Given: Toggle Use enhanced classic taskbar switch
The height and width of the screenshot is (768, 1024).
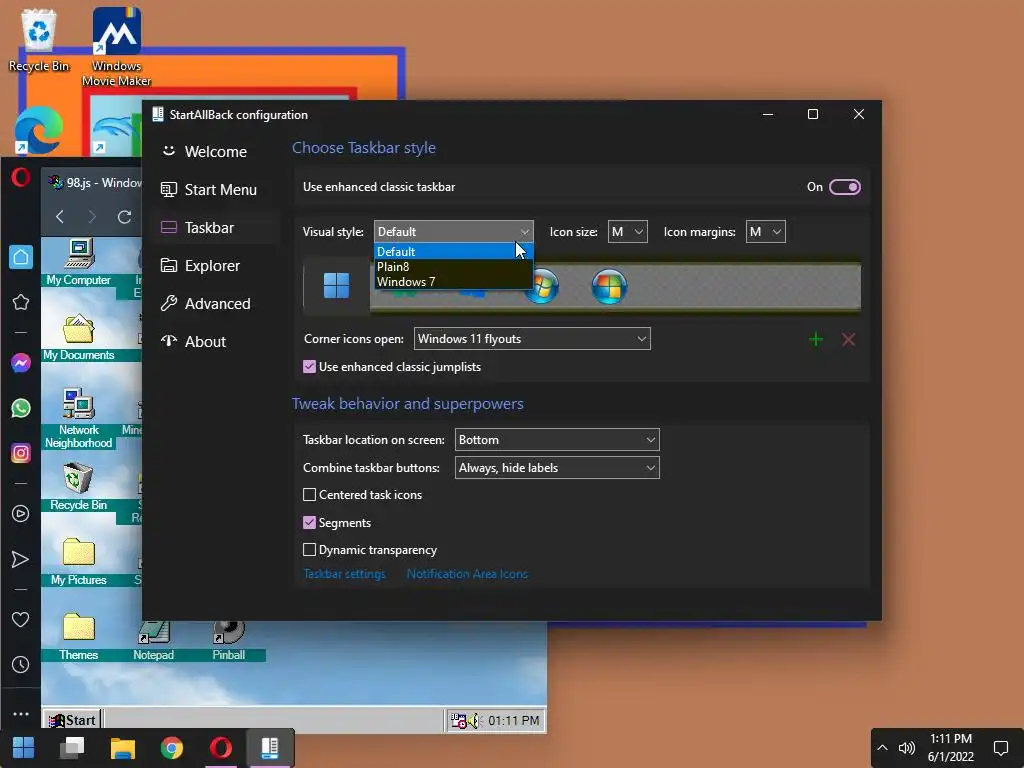Looking at the screenshot, I should [844, 187].
